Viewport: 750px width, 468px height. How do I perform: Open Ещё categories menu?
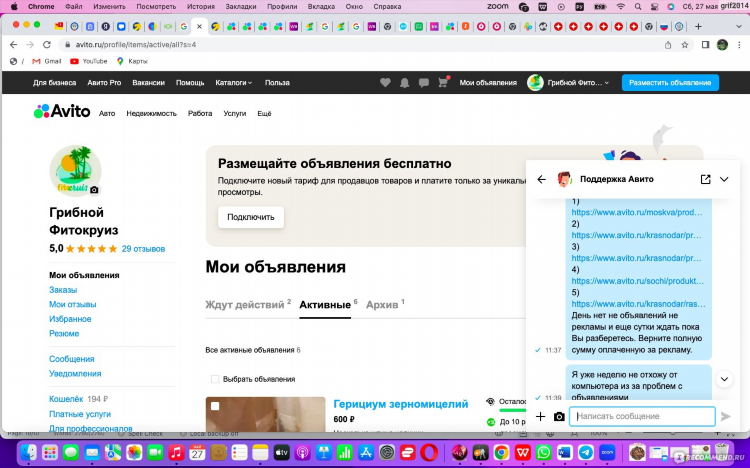(x=264, y=113)
